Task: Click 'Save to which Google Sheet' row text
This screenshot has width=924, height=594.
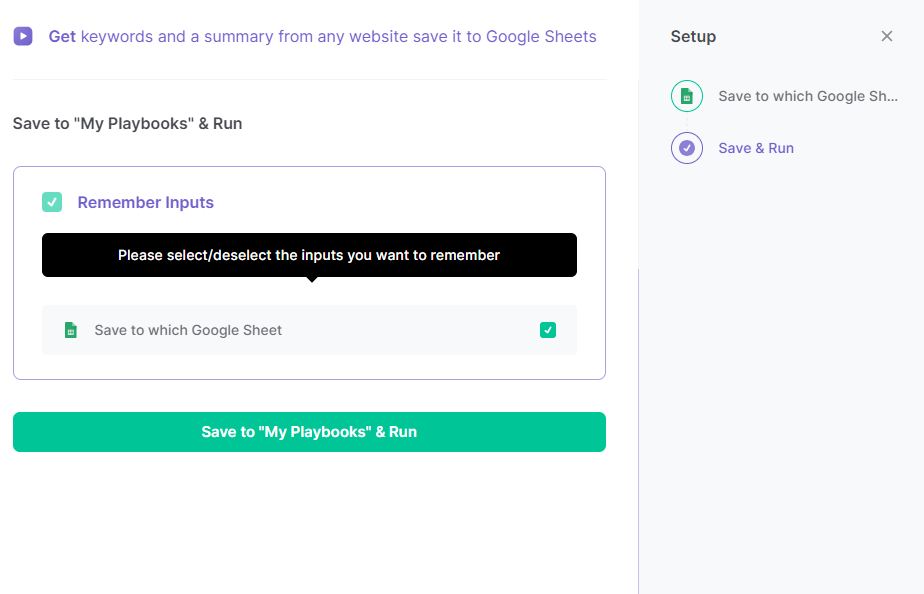Action: [x=188, y=330]
